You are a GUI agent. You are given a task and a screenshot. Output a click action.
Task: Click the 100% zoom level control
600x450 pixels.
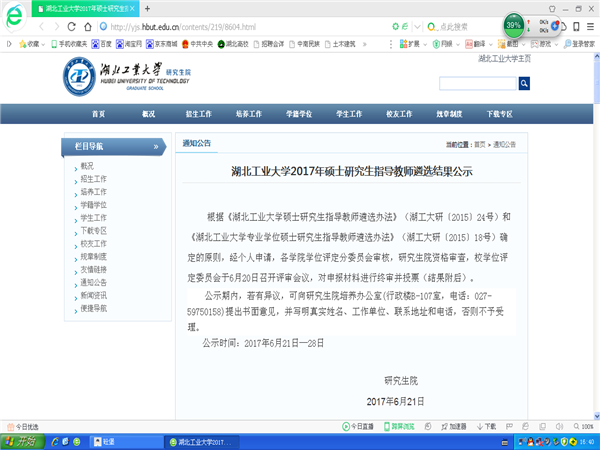(x=584, y=426)
